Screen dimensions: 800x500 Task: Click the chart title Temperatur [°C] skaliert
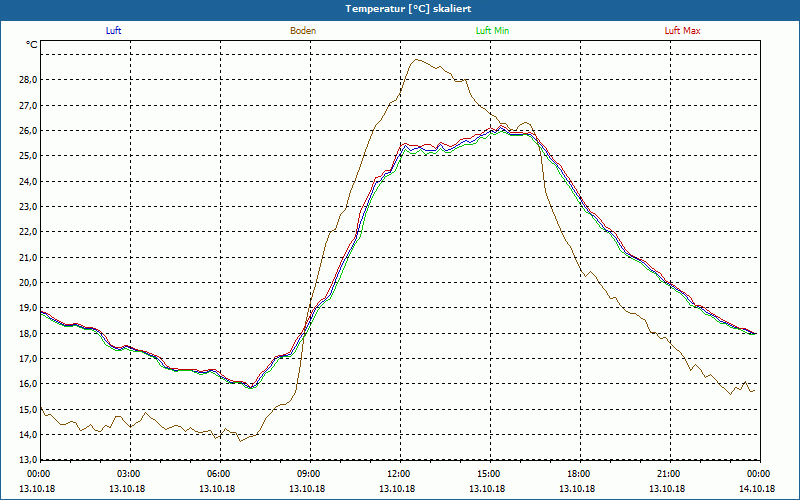pyautogui.click(x=408, y=9)
